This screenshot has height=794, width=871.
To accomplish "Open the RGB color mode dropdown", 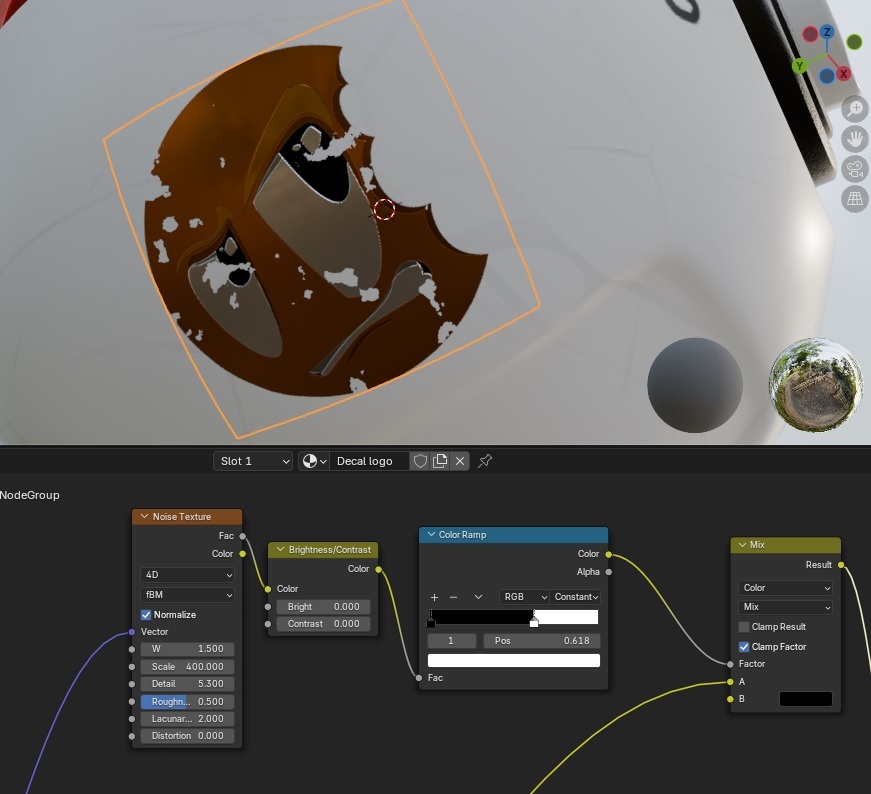I will [524, 597].
